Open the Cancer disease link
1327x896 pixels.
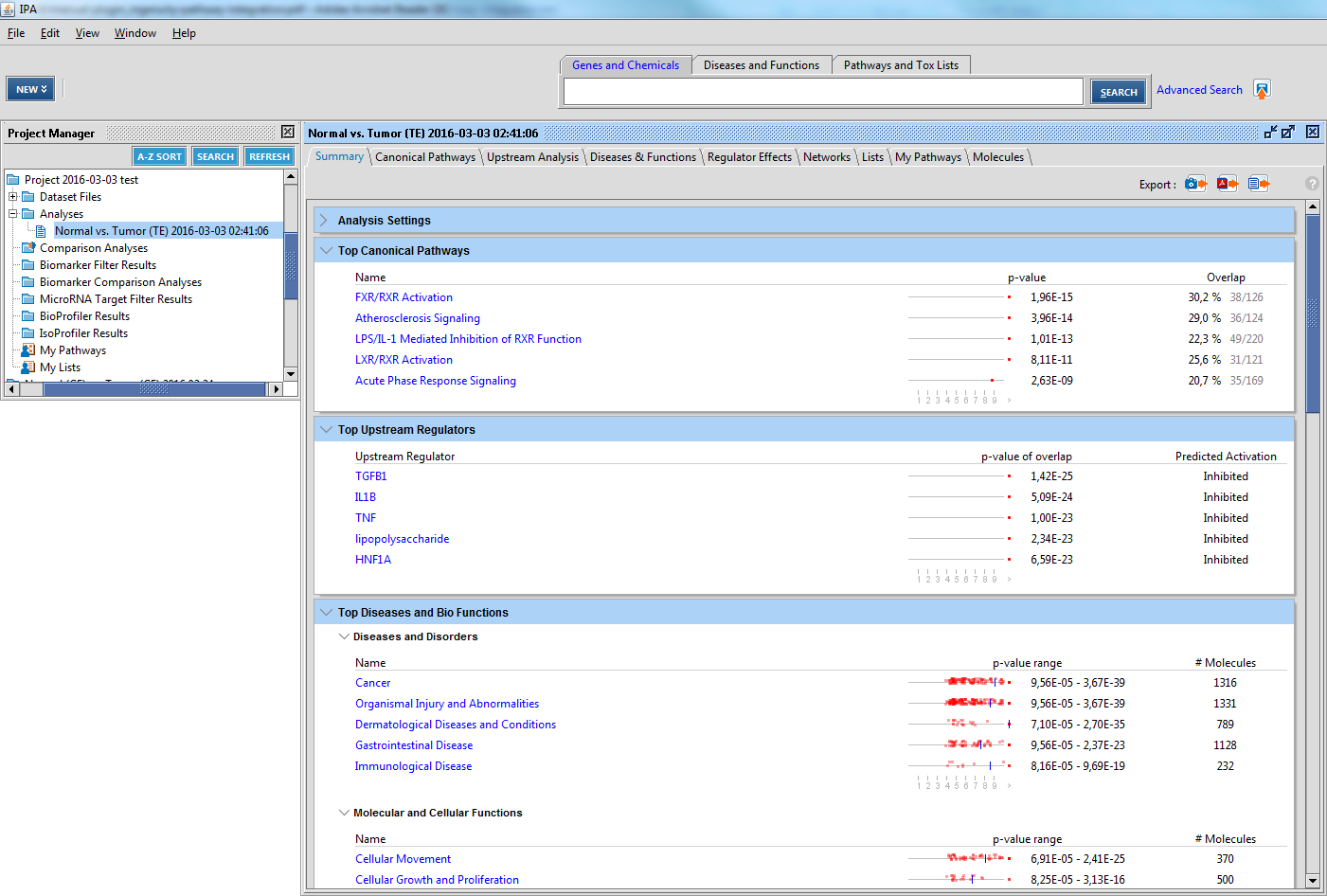point(373,683)
